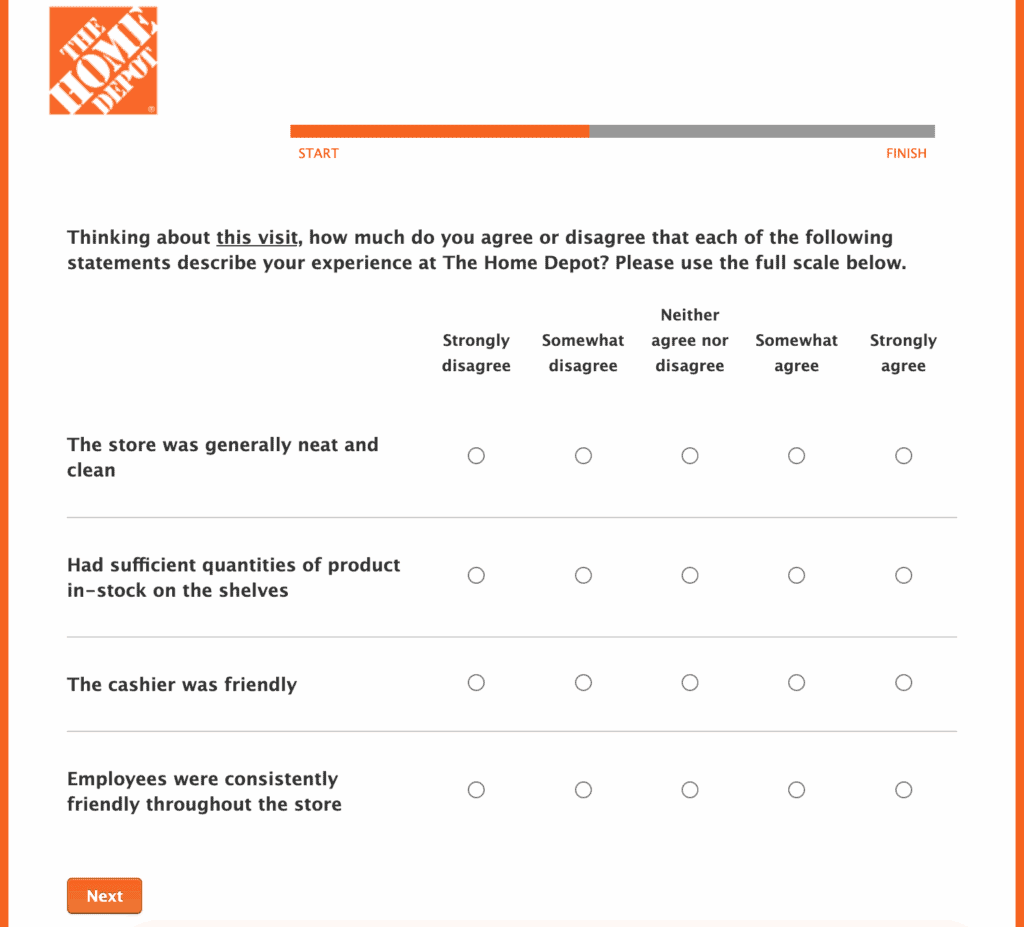
Task: Mark Strongly disagree for employees consistently friendly
Action: (x=476, y=790)
